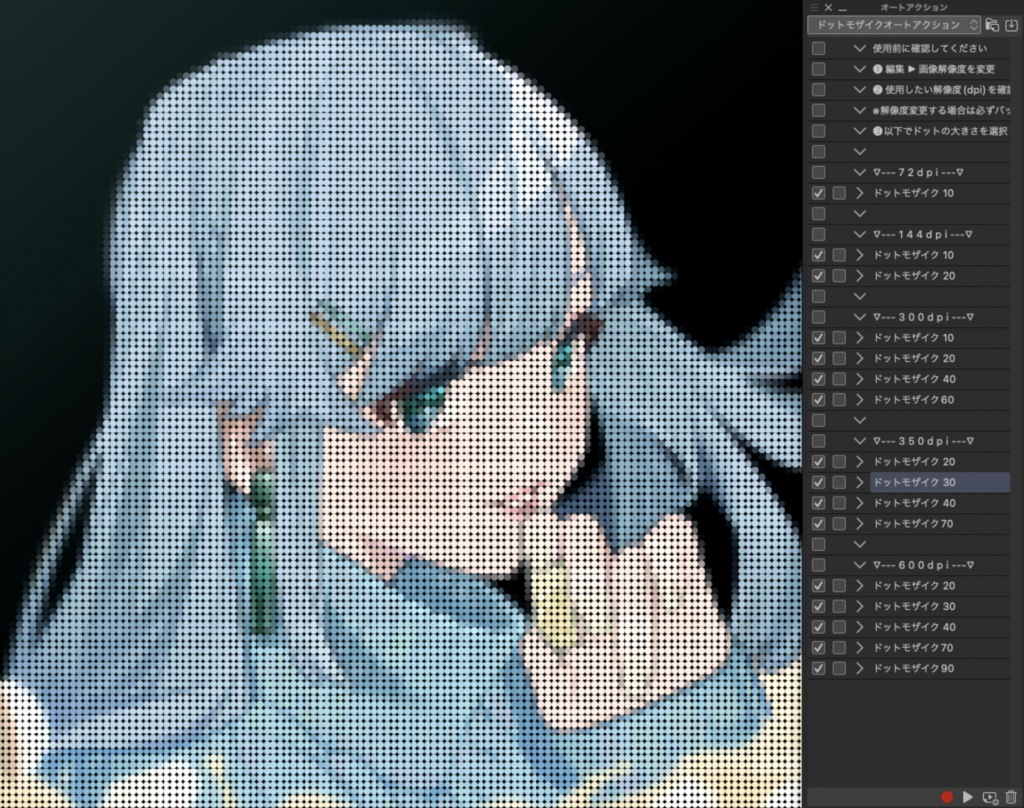The height and width of the screenshot is (808, 1024).
Task: Play the selected auto action
Action: (968, 797)
